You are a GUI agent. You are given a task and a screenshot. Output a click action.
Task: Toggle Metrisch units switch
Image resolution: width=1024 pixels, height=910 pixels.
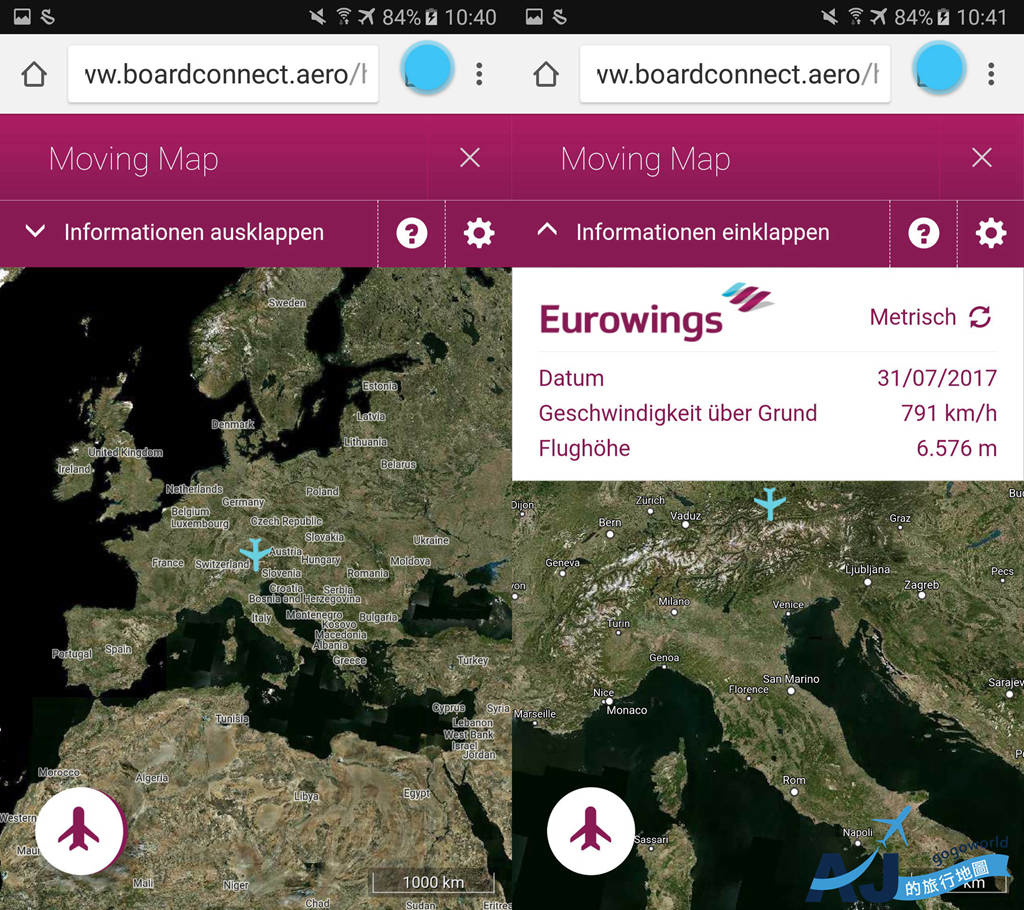click(931, 317)
